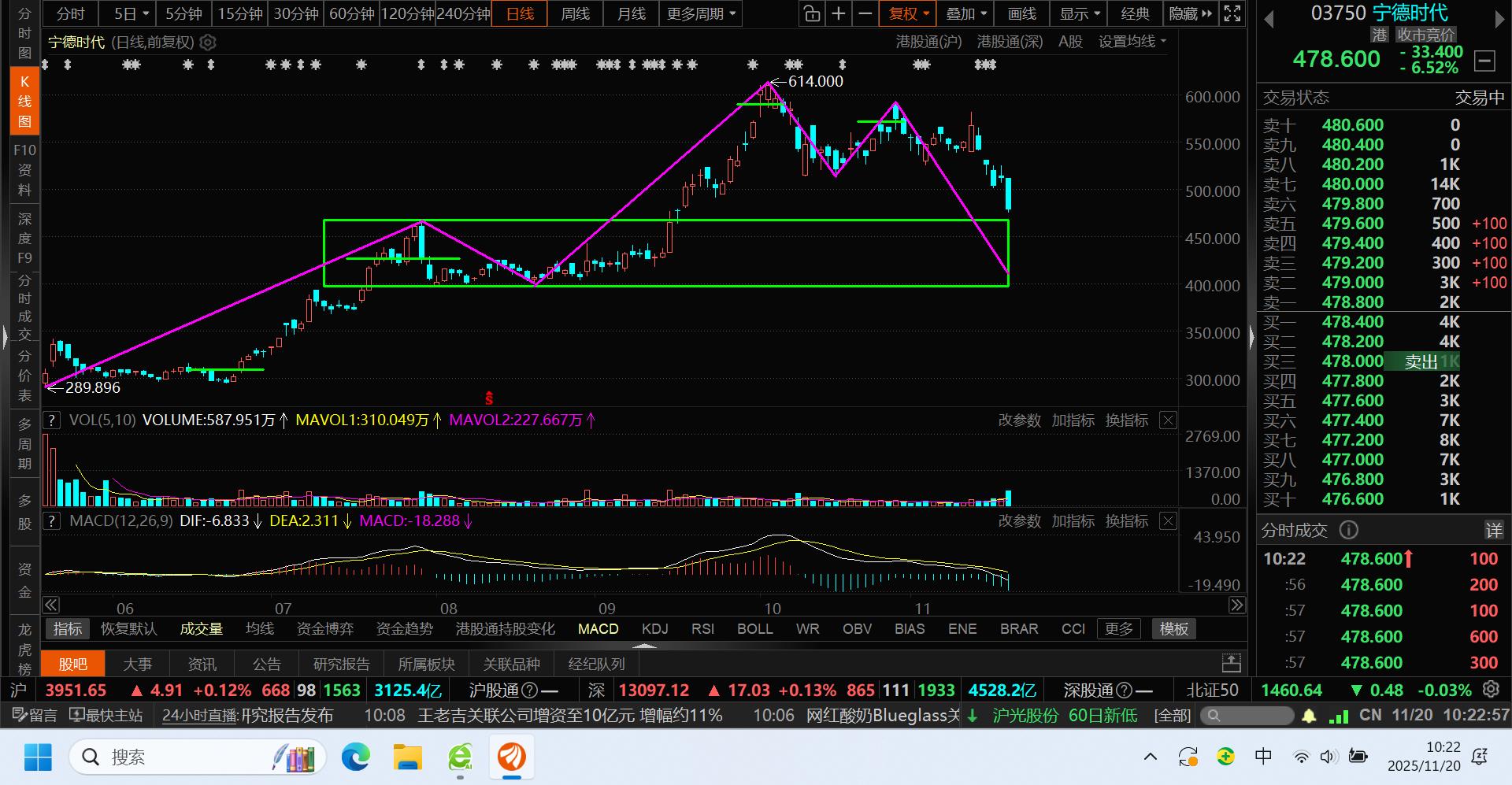The height and width of the screenshot is (785, 1512).
Task: Close the MACD indicator panel
Action: 1169,521
